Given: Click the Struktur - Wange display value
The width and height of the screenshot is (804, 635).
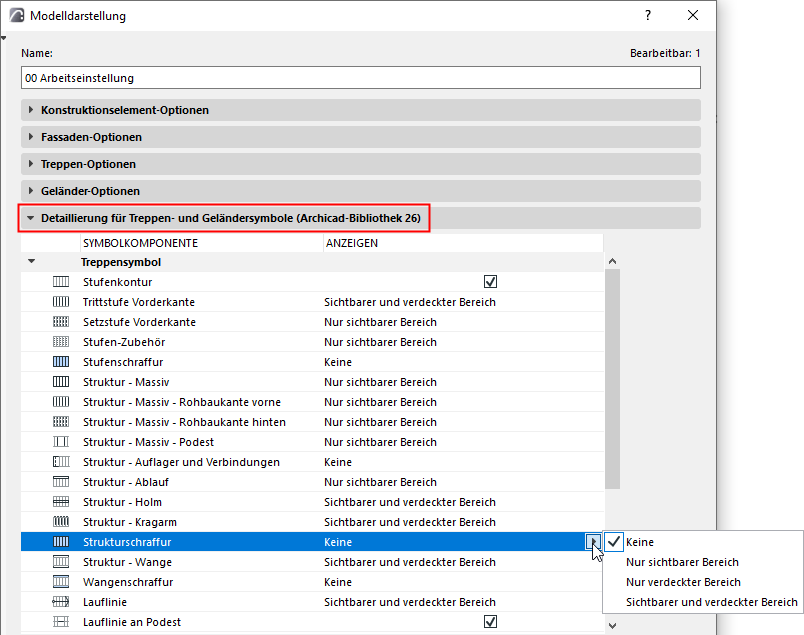Looking at the screenshot, I should [410, 562].
